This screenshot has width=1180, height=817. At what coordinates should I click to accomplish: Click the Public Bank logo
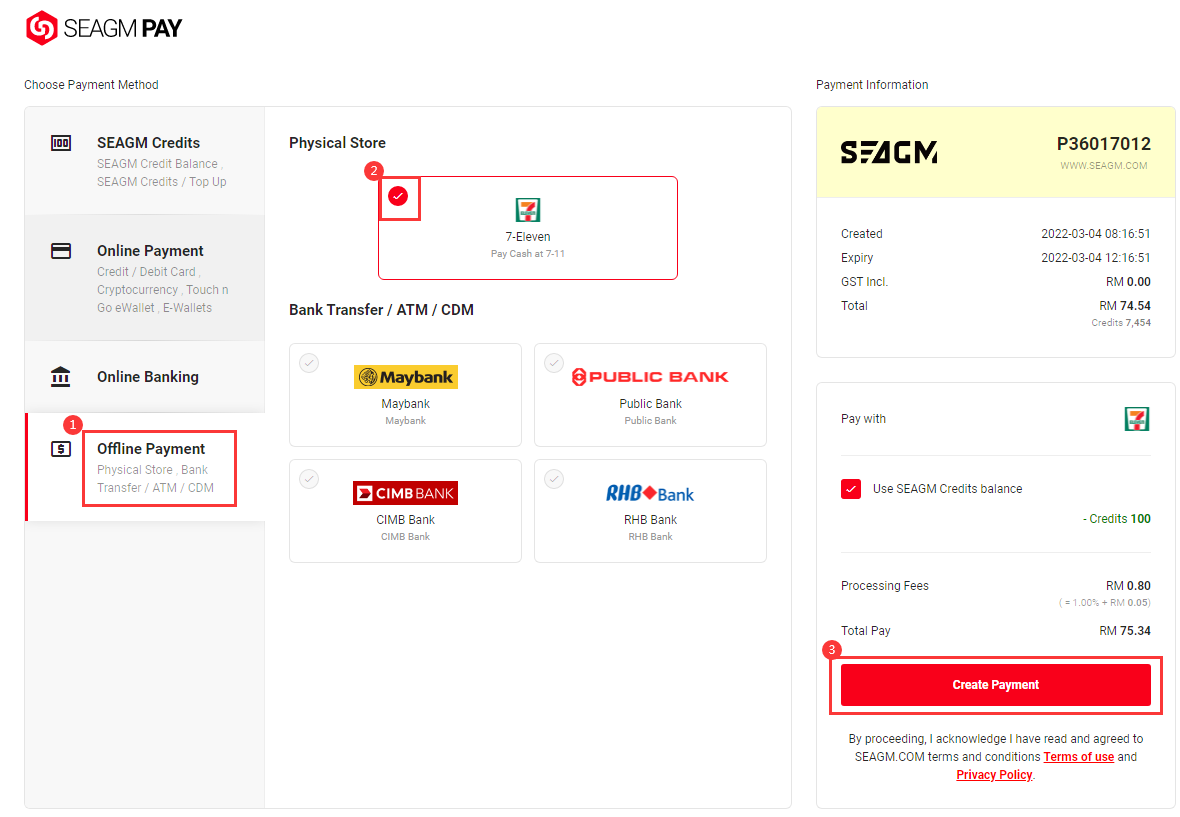click(650, 377)
